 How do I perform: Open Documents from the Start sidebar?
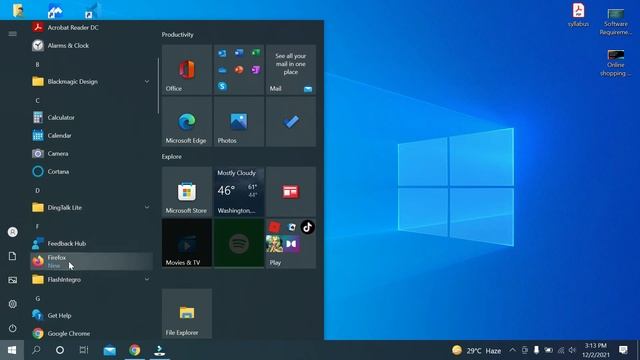tap(13, 256)
